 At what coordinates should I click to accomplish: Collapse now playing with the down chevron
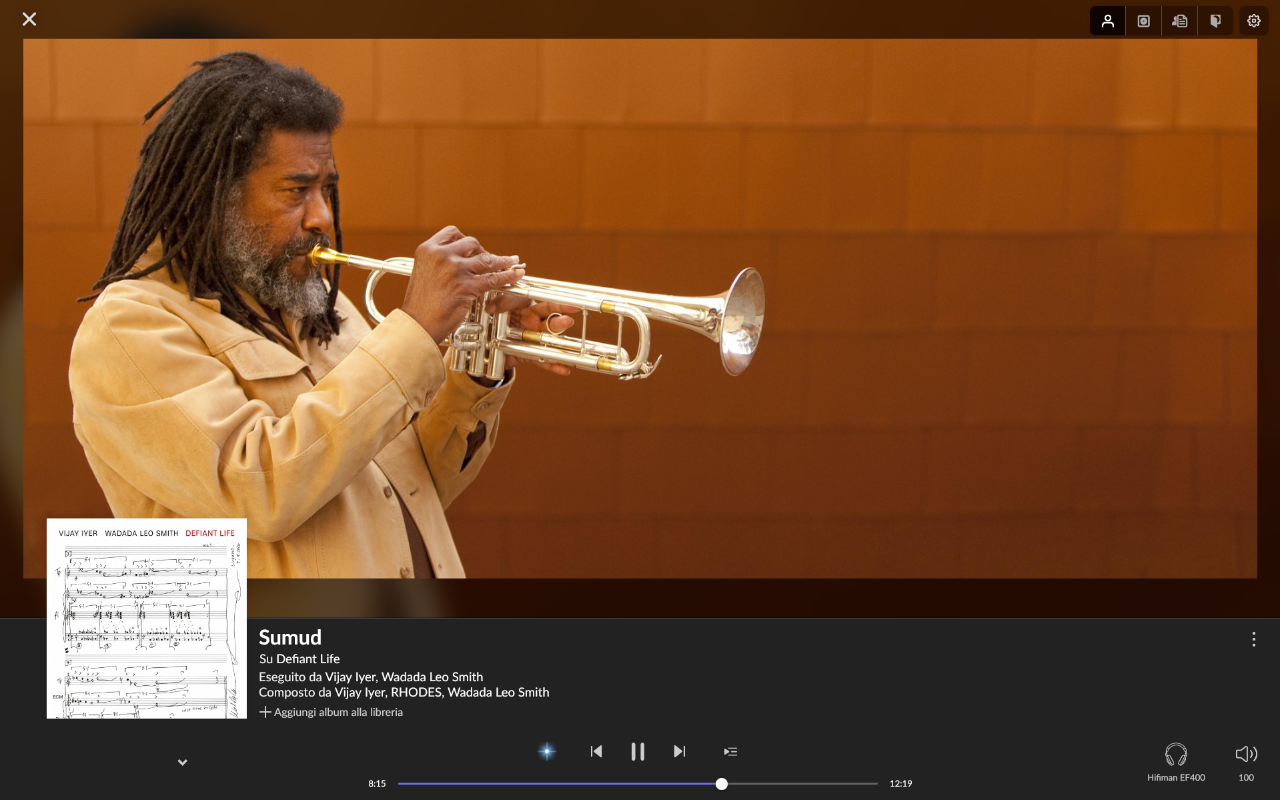click(183, 762)
